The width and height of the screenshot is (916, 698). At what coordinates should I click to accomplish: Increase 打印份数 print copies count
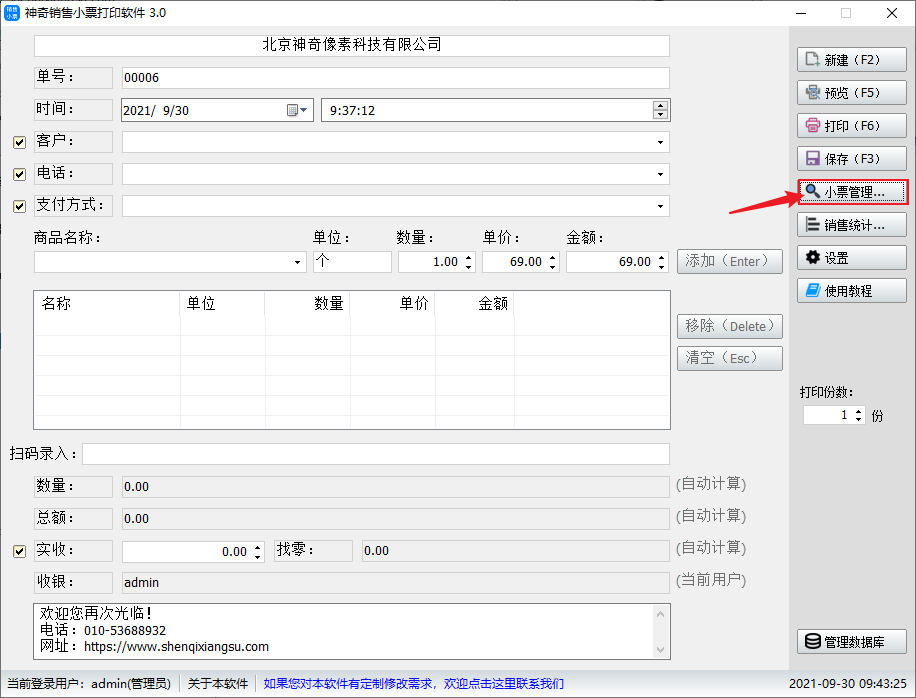(858, 411)
